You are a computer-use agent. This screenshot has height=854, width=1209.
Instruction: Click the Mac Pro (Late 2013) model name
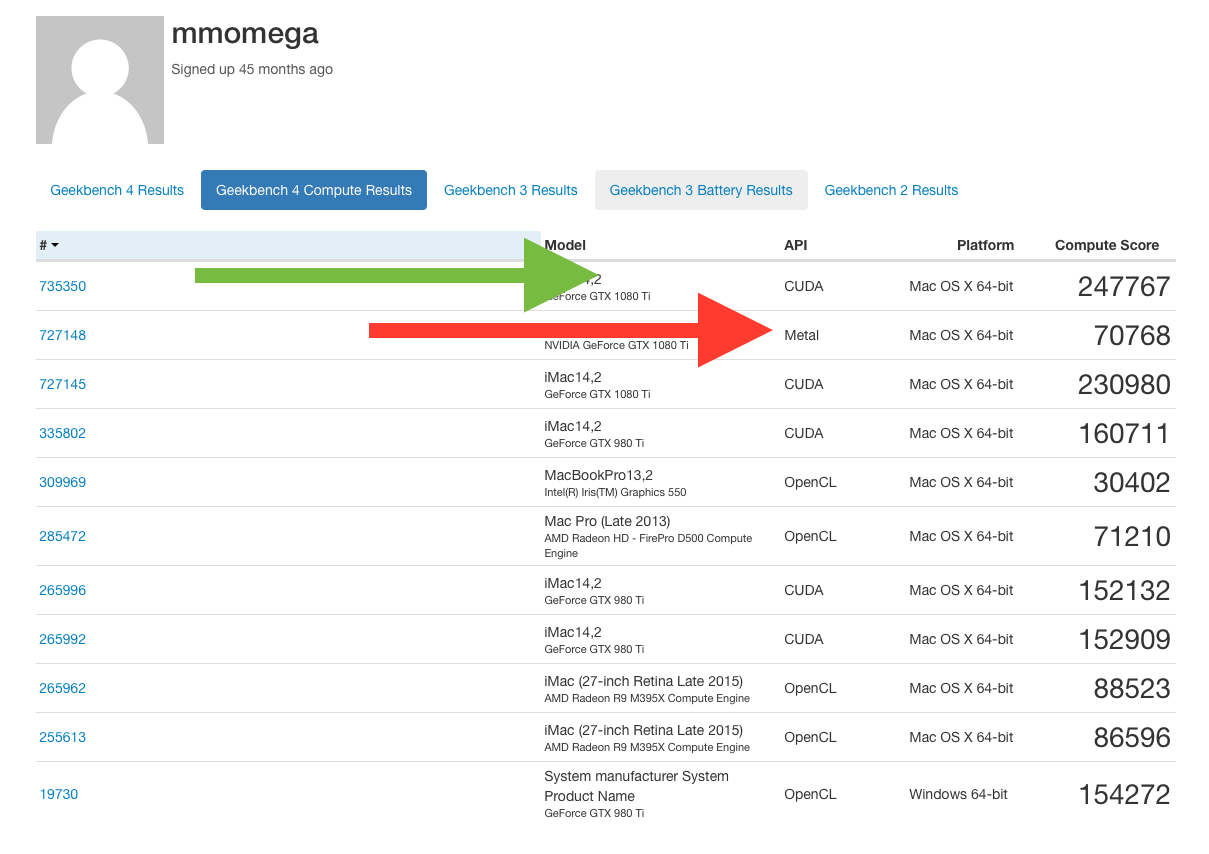coord(607,521)
